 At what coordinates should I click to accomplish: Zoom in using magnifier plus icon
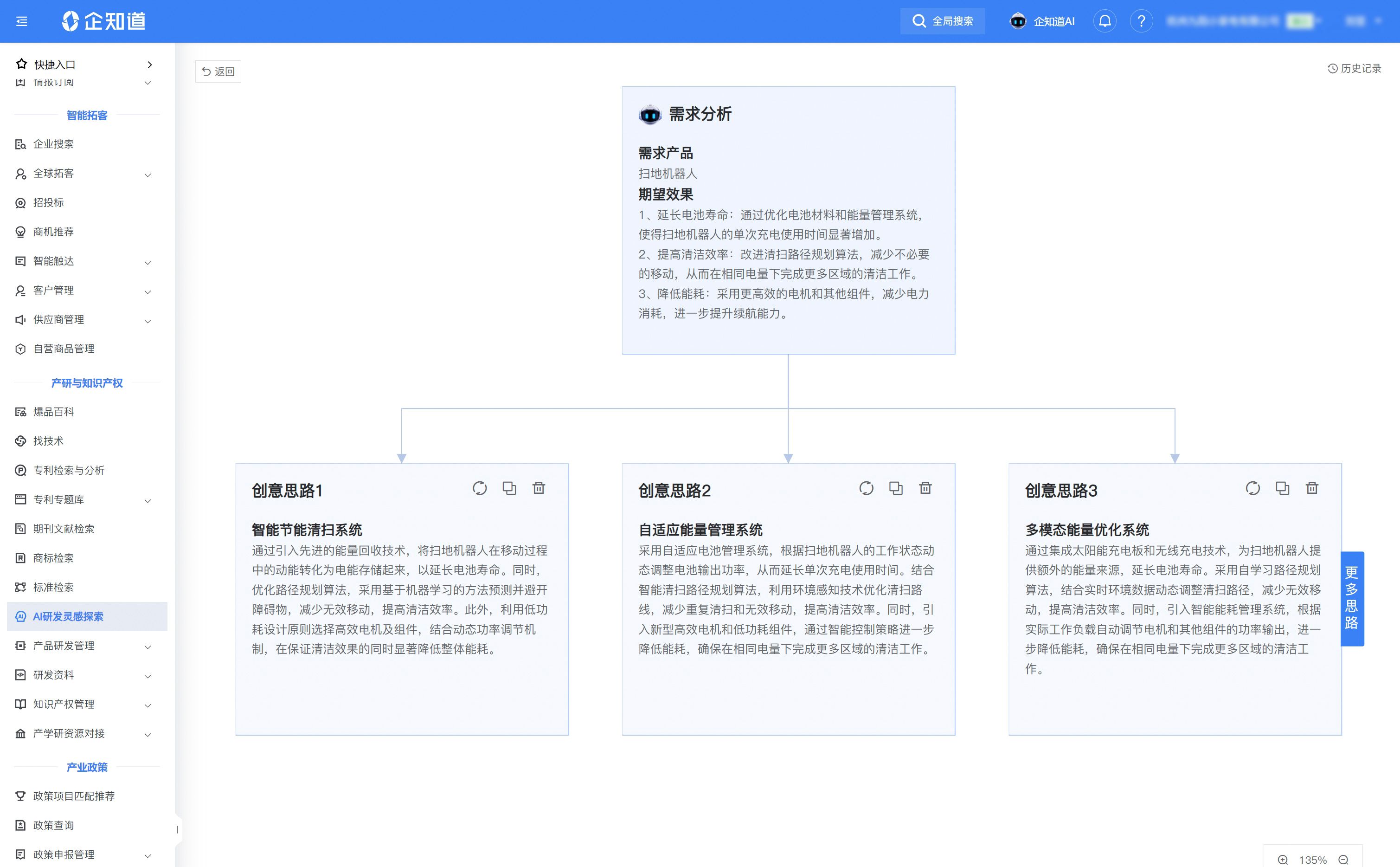click(1283, 860)
